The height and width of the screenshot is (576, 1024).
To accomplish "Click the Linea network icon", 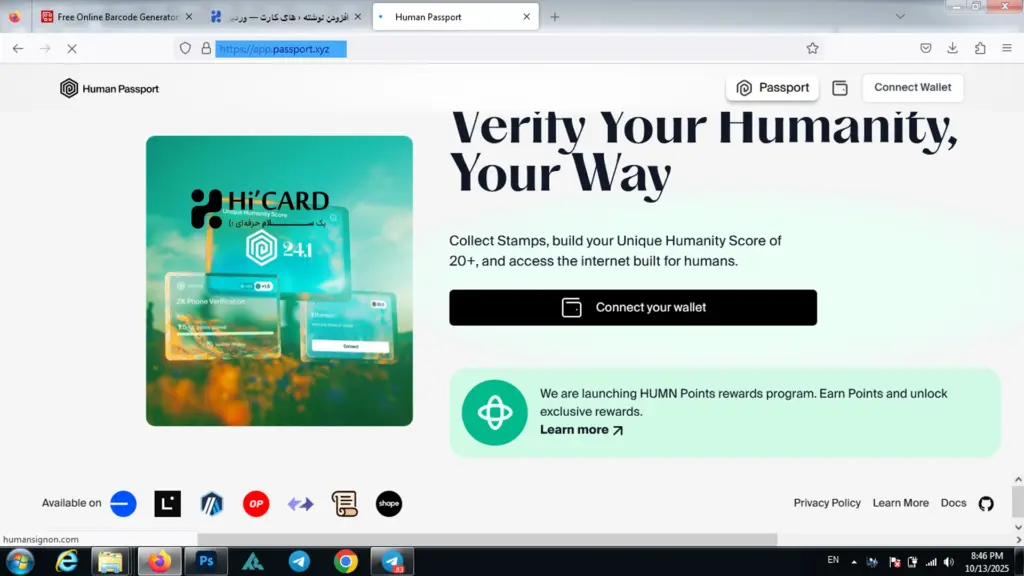I will point(168,504).
